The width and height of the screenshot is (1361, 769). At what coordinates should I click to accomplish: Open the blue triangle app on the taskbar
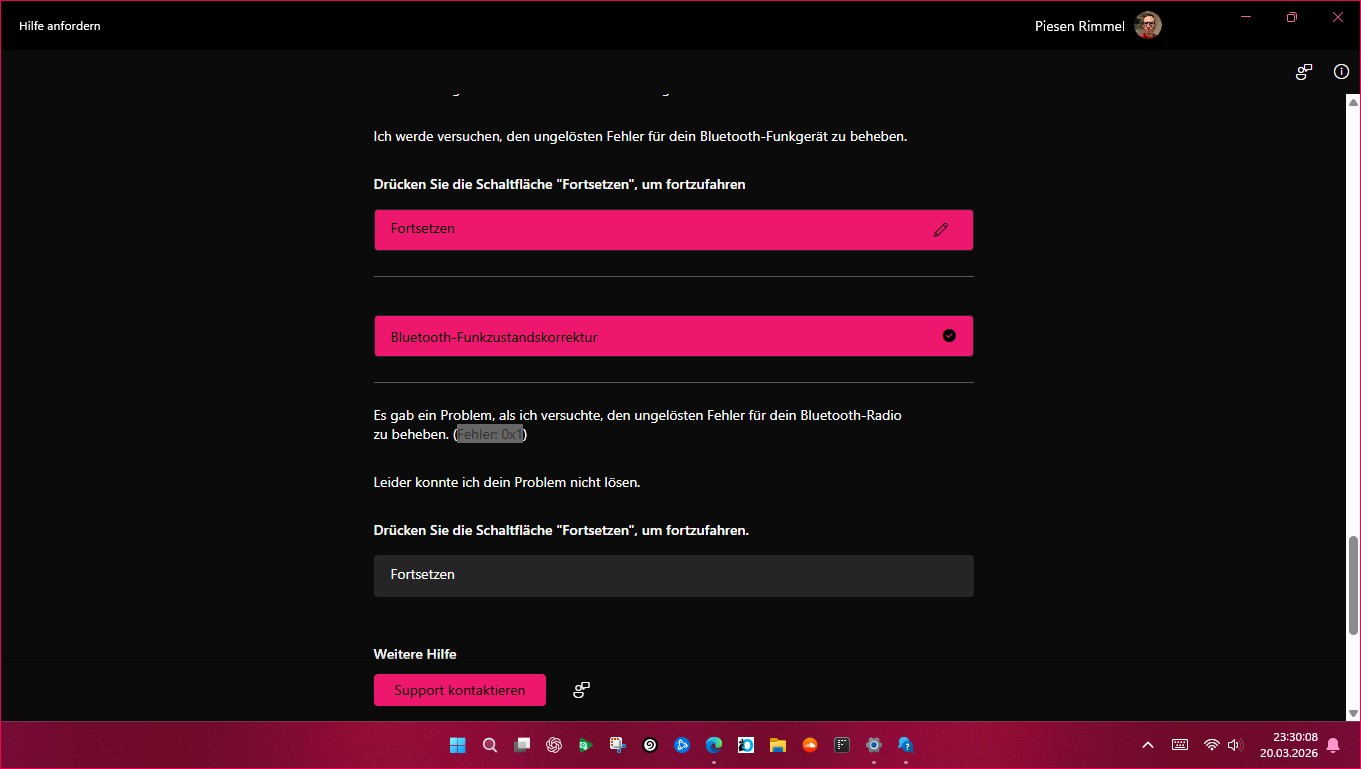(682, 745)
